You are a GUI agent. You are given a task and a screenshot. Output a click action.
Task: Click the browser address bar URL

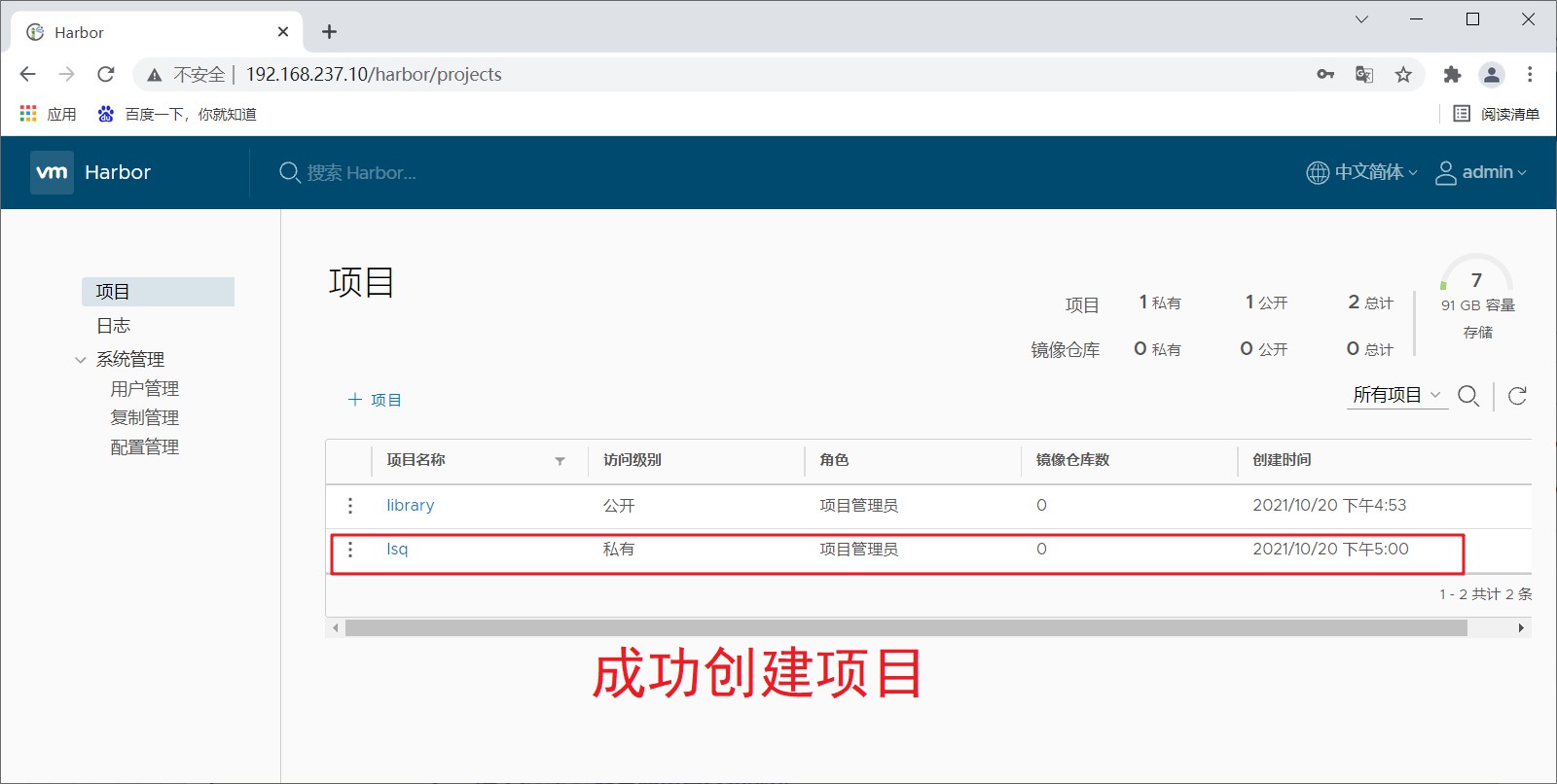coord(374,75)
